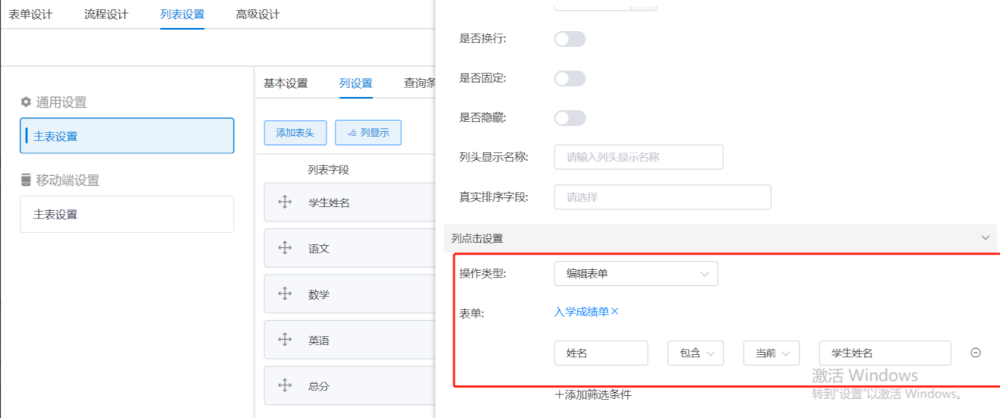The image size is (1000, 418).
Task: Click the drag handle icon for 数学
Action: tap(284, 294)
